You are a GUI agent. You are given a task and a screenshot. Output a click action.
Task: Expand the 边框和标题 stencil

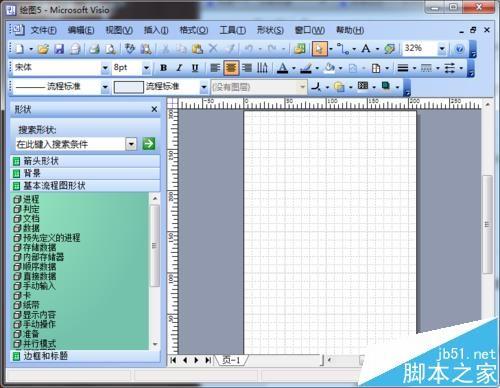85,356
